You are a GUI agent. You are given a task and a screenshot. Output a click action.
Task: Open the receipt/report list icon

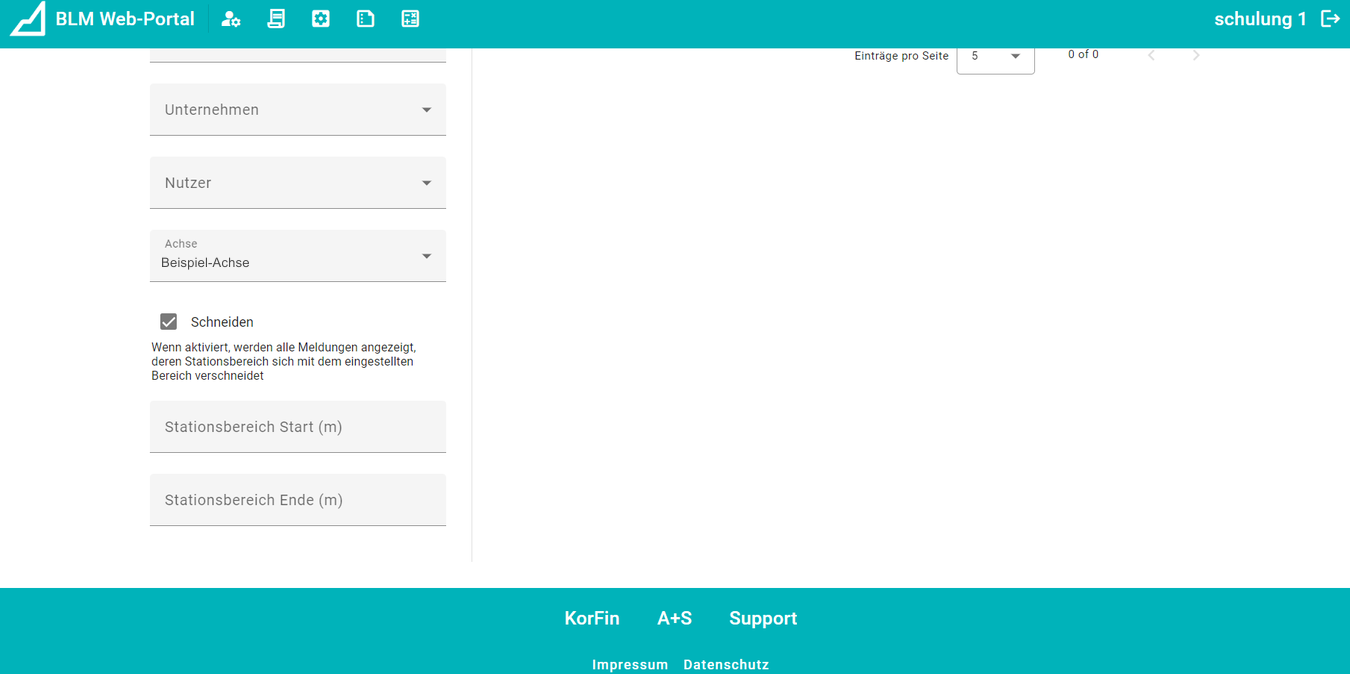(x=276, y=19)
